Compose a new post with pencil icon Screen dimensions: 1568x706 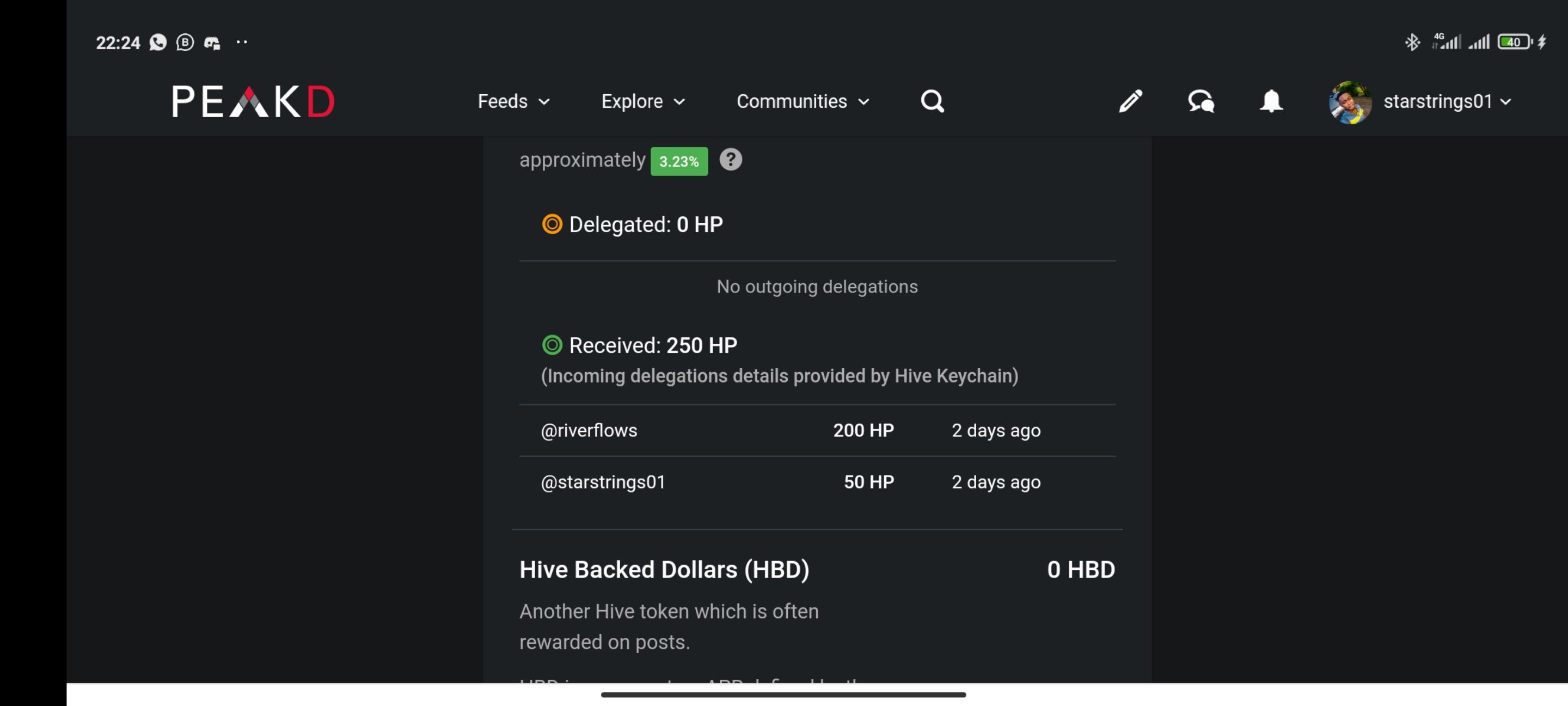point(1130,101)
